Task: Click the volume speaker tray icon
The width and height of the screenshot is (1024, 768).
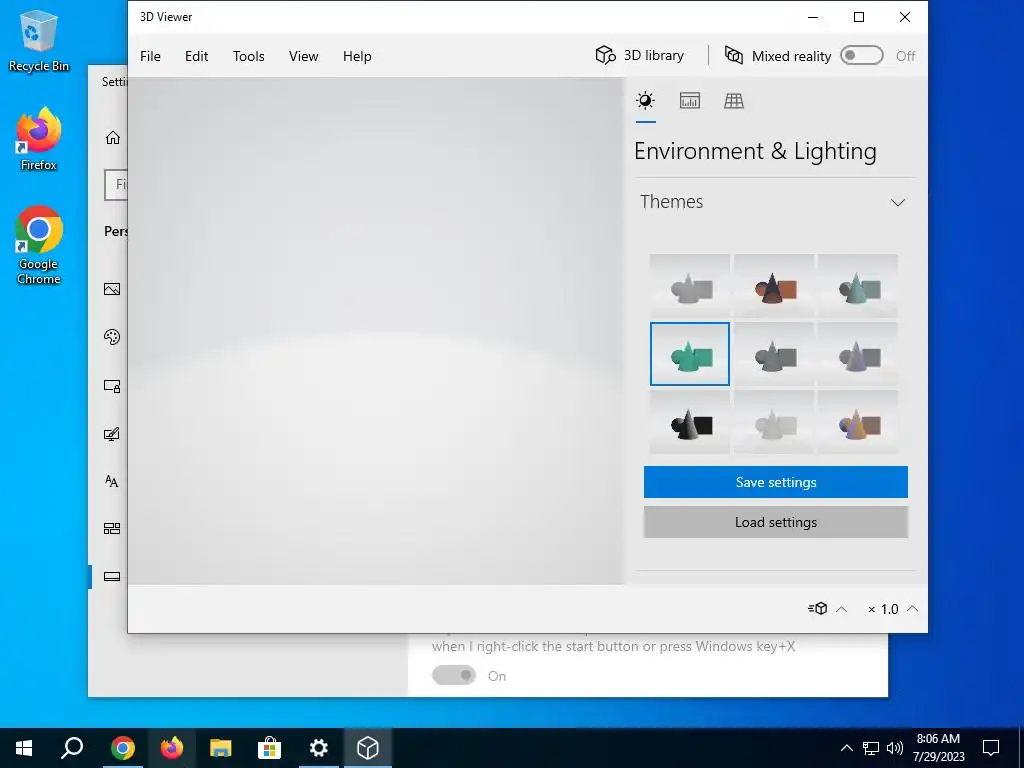Action: point(895,748)
